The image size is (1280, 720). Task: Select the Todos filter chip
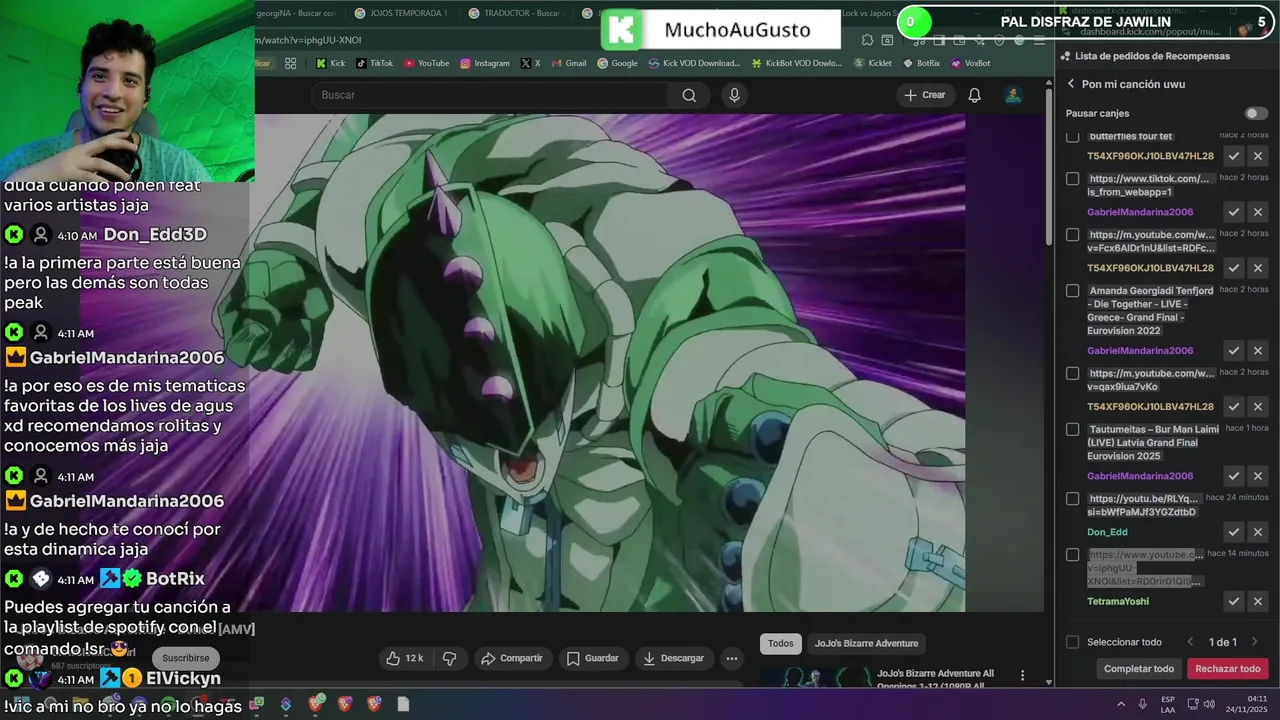[781, 644]
